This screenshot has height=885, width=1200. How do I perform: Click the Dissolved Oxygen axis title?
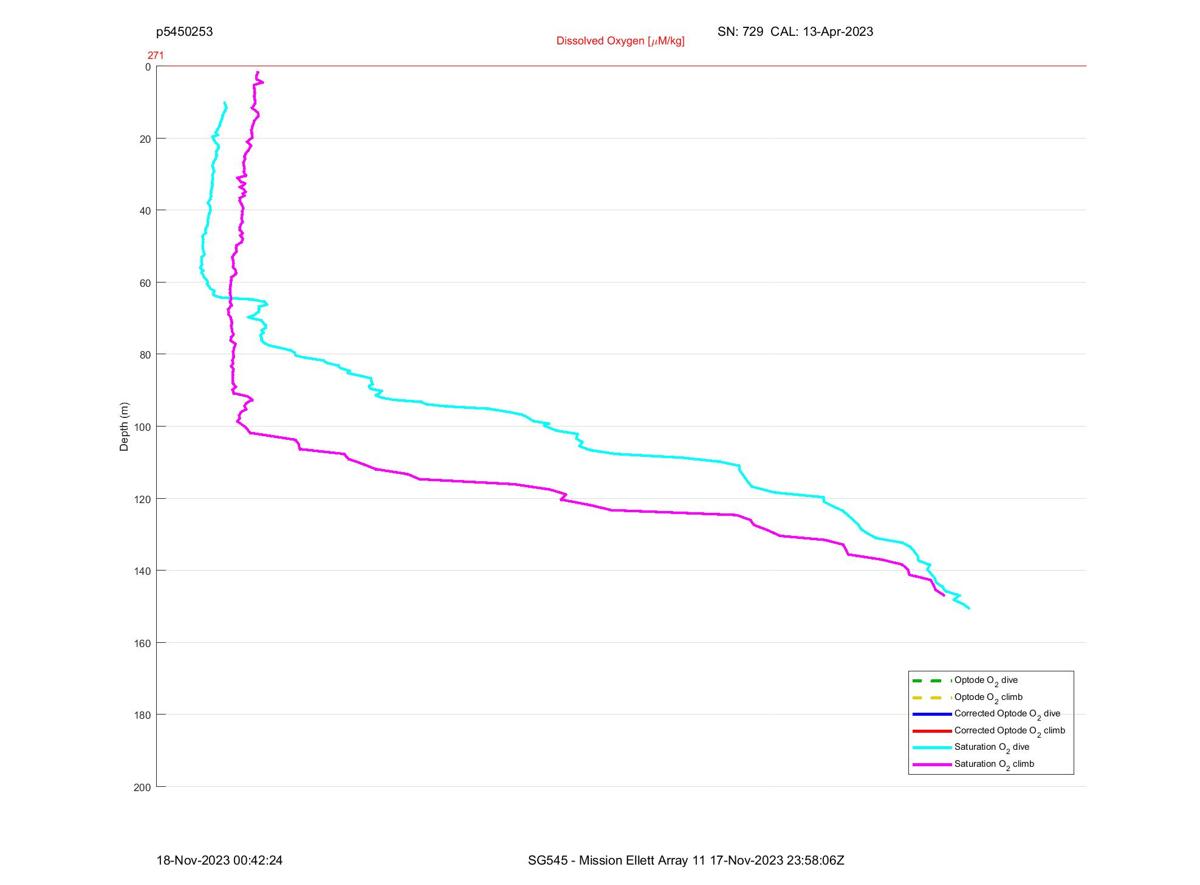[620, 41]
